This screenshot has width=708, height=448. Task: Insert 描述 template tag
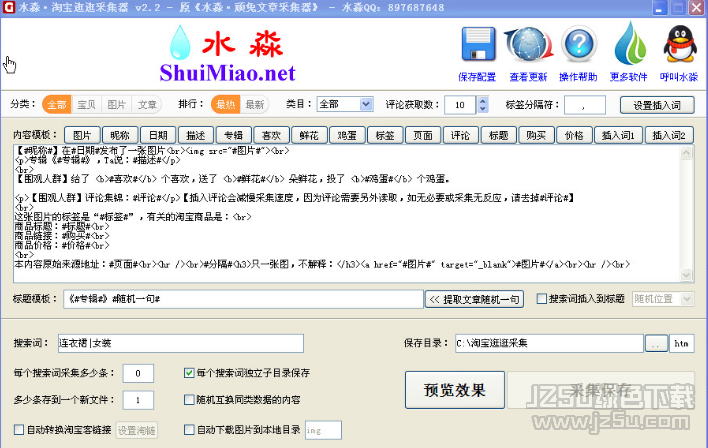196,135
